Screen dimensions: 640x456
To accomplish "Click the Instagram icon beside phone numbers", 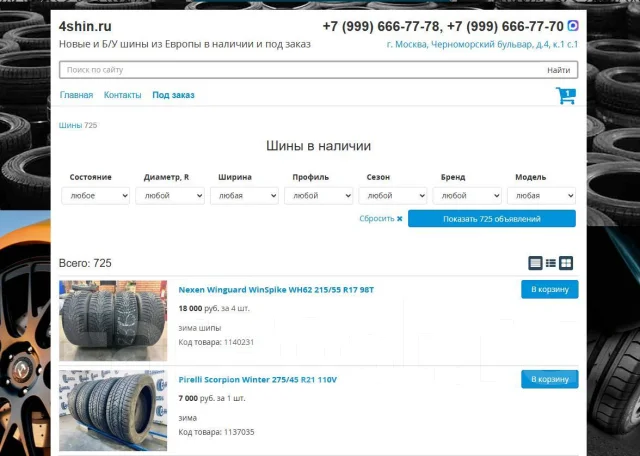I will (573, 26).
